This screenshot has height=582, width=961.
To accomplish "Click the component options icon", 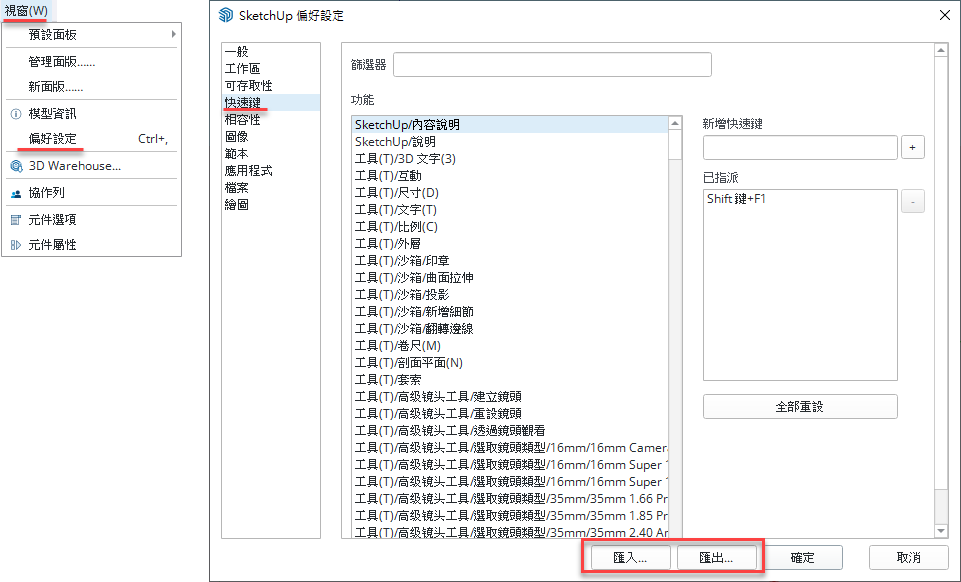I will tap(16, 219).
